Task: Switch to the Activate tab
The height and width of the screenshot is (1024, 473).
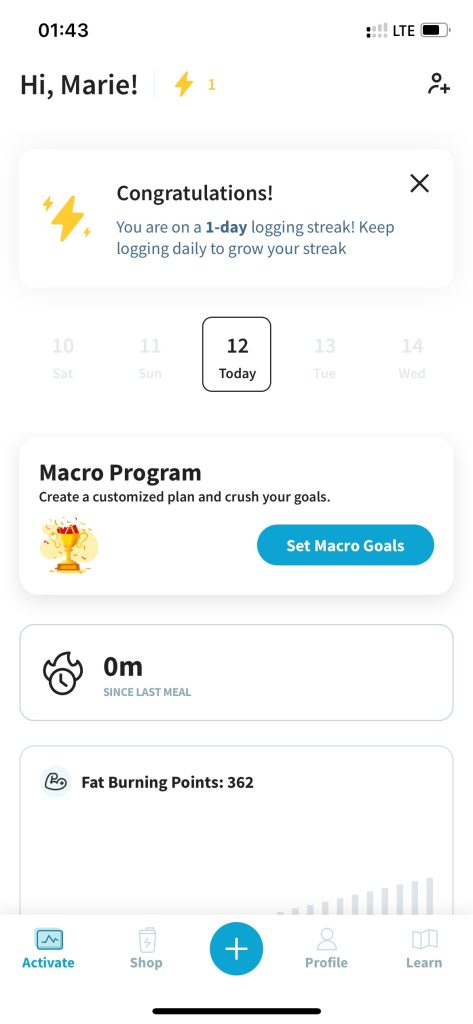Action: coord(48,948)
